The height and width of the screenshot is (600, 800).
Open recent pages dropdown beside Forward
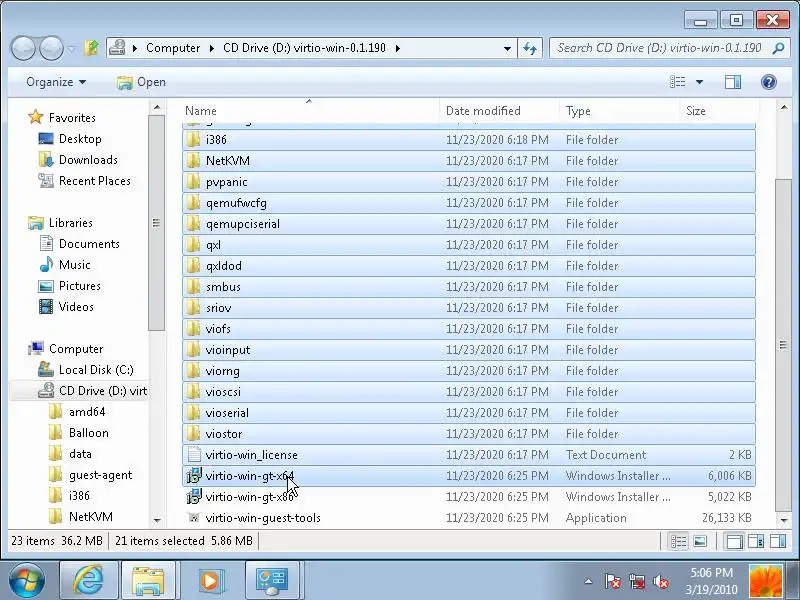click(x=71, y=49)
